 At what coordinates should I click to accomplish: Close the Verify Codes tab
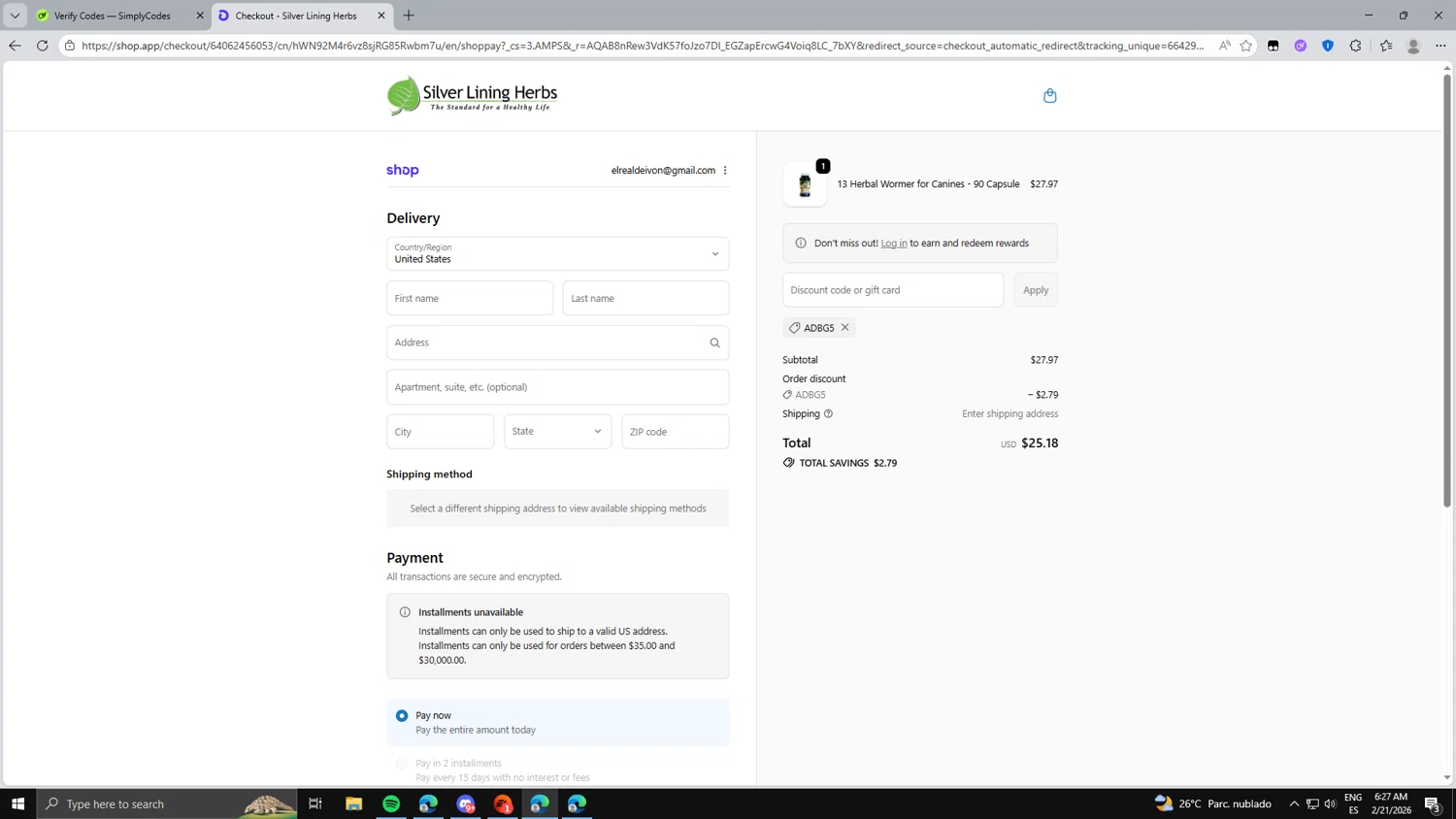point(200,16)
